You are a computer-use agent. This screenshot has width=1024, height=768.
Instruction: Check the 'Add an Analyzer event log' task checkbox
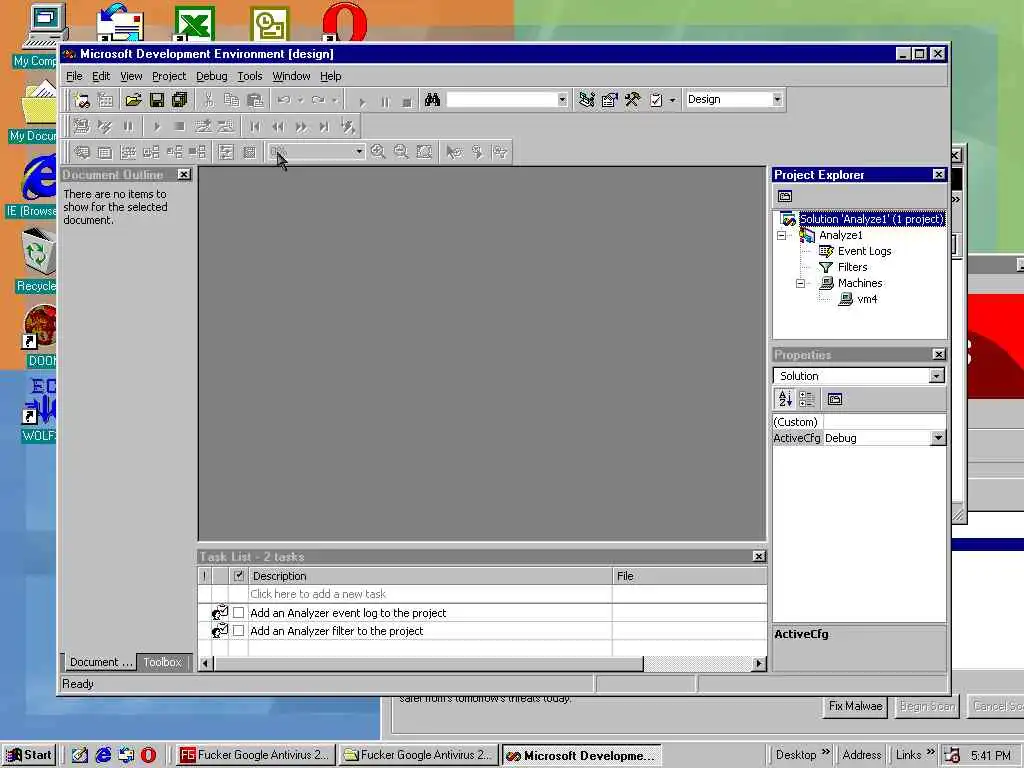pyautogui.click(x=238, y=613)
